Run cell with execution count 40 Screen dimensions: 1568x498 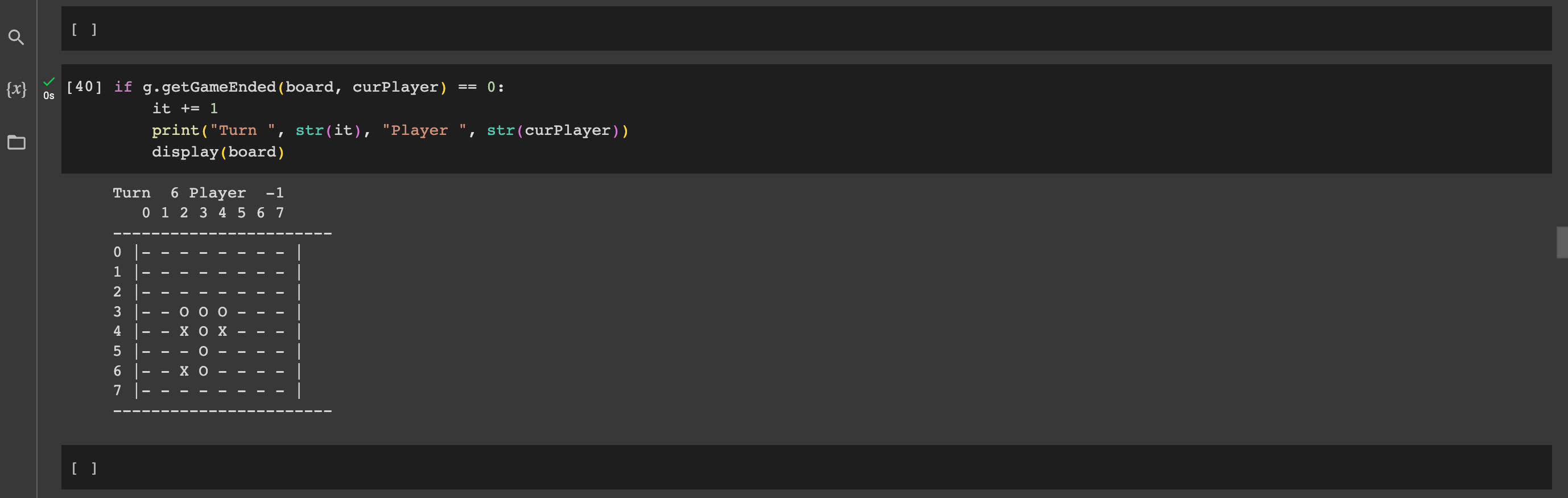click(84, 87)
